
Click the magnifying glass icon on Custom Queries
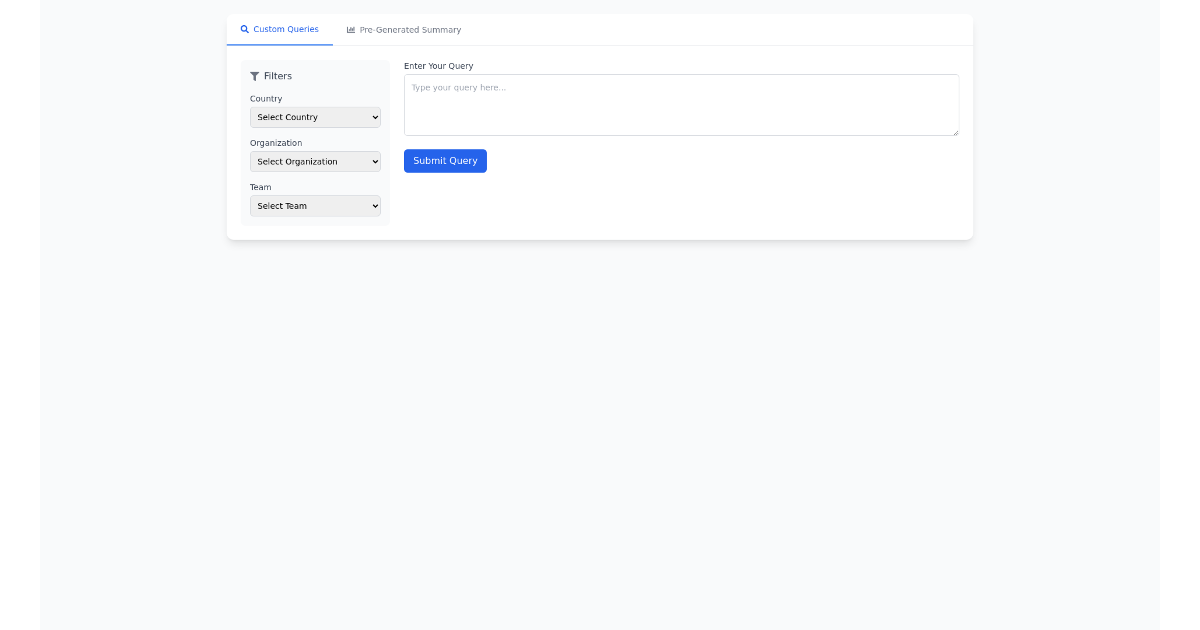244,29
